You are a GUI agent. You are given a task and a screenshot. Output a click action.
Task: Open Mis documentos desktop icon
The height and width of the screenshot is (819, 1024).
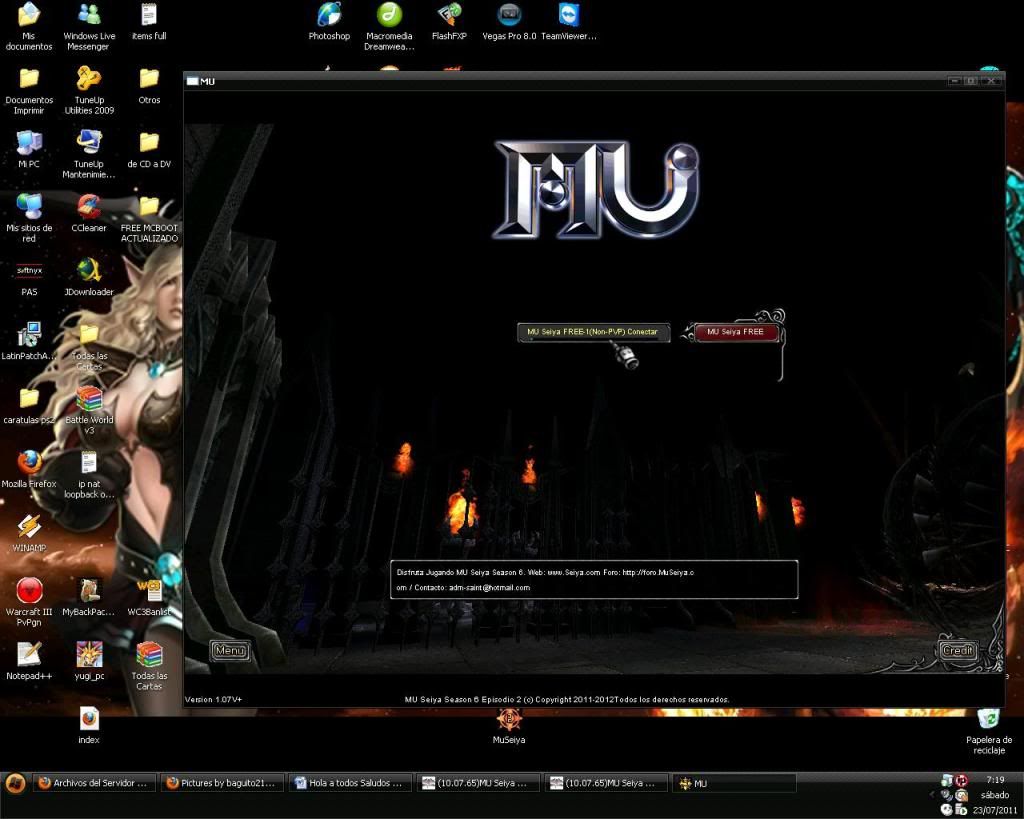(29, 27)
